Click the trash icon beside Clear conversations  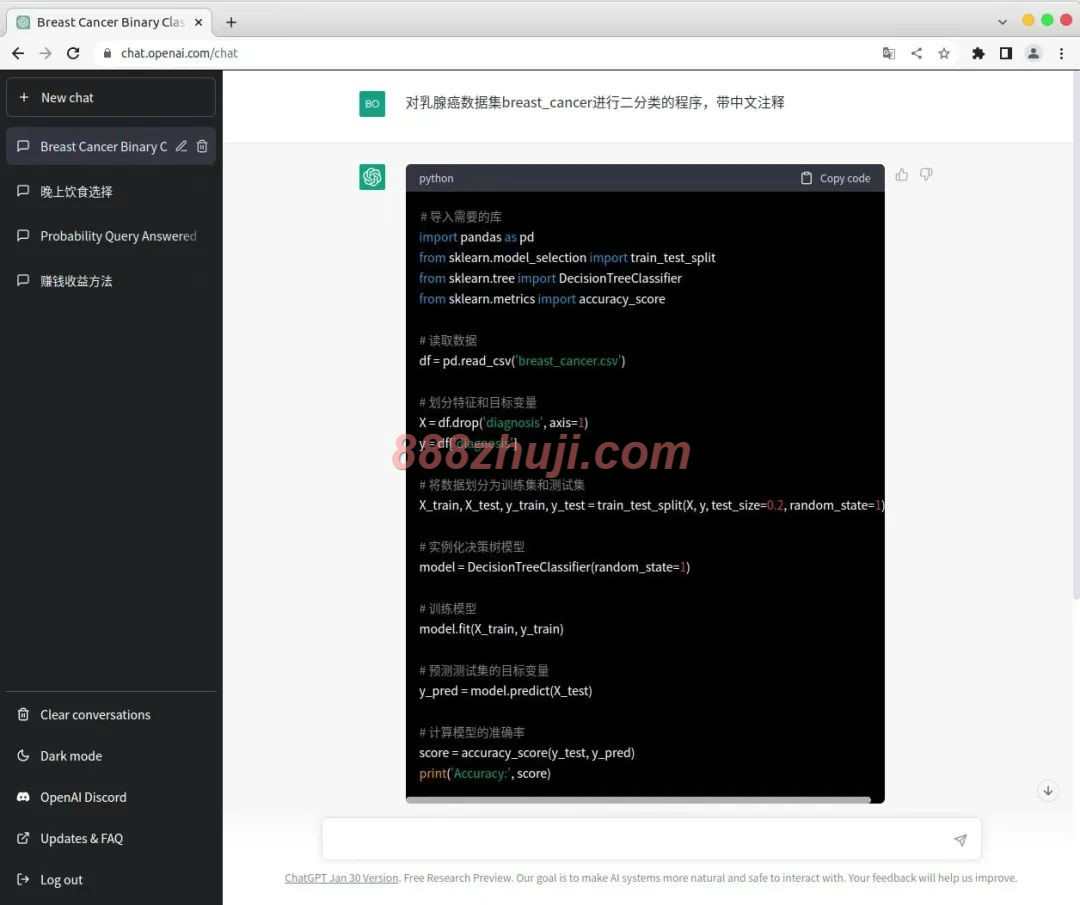(23, 714)
